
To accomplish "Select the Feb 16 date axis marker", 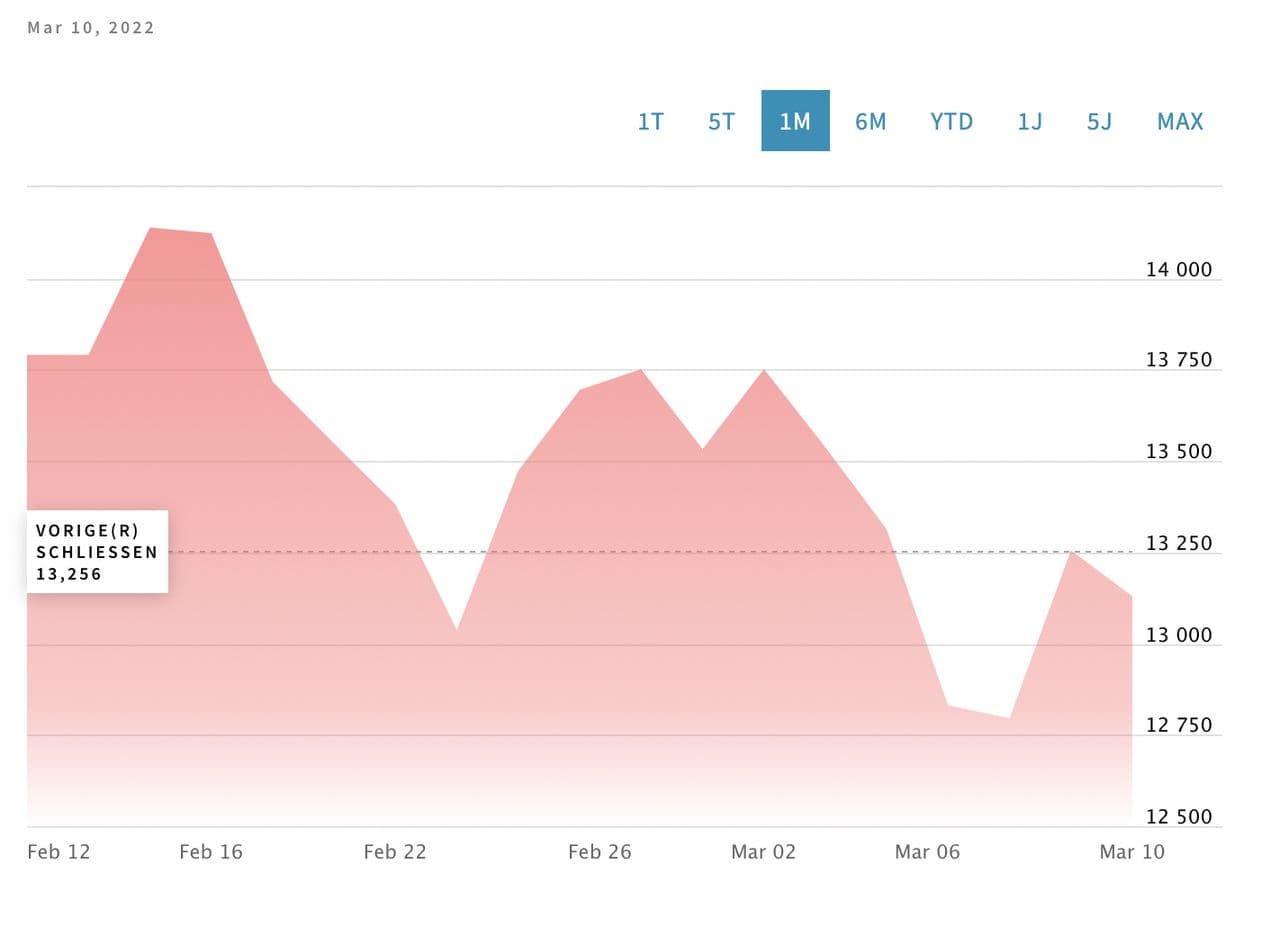I will click(x=211, y=852).
